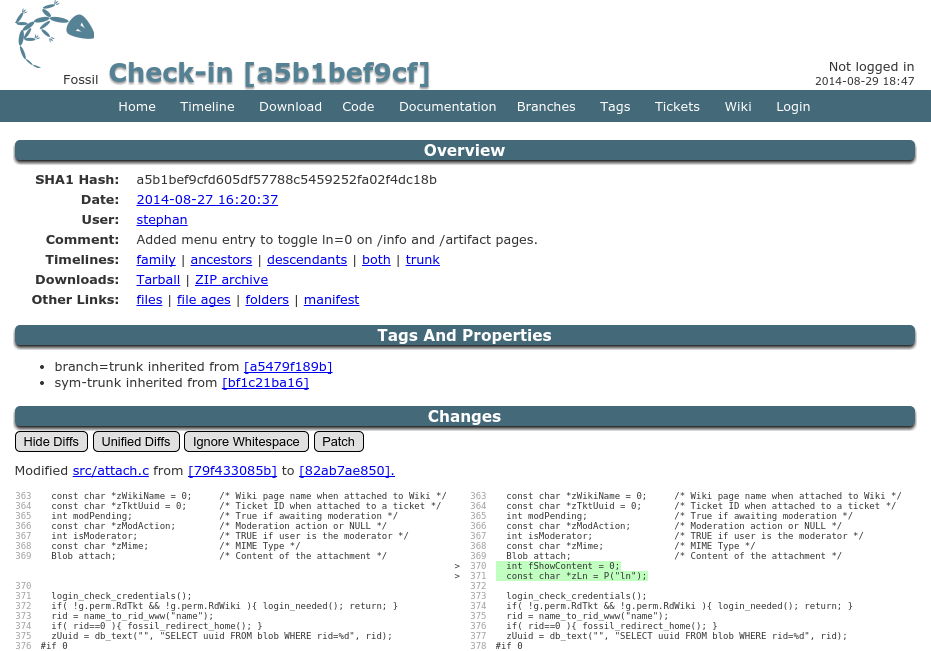Open the Documentation menu item

(x=448, y=107)
